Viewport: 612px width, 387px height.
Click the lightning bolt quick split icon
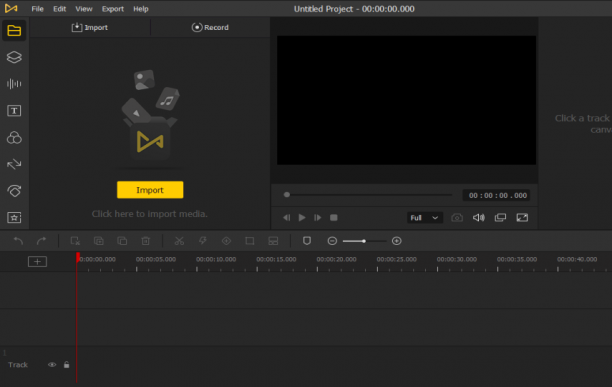[203, 241]
